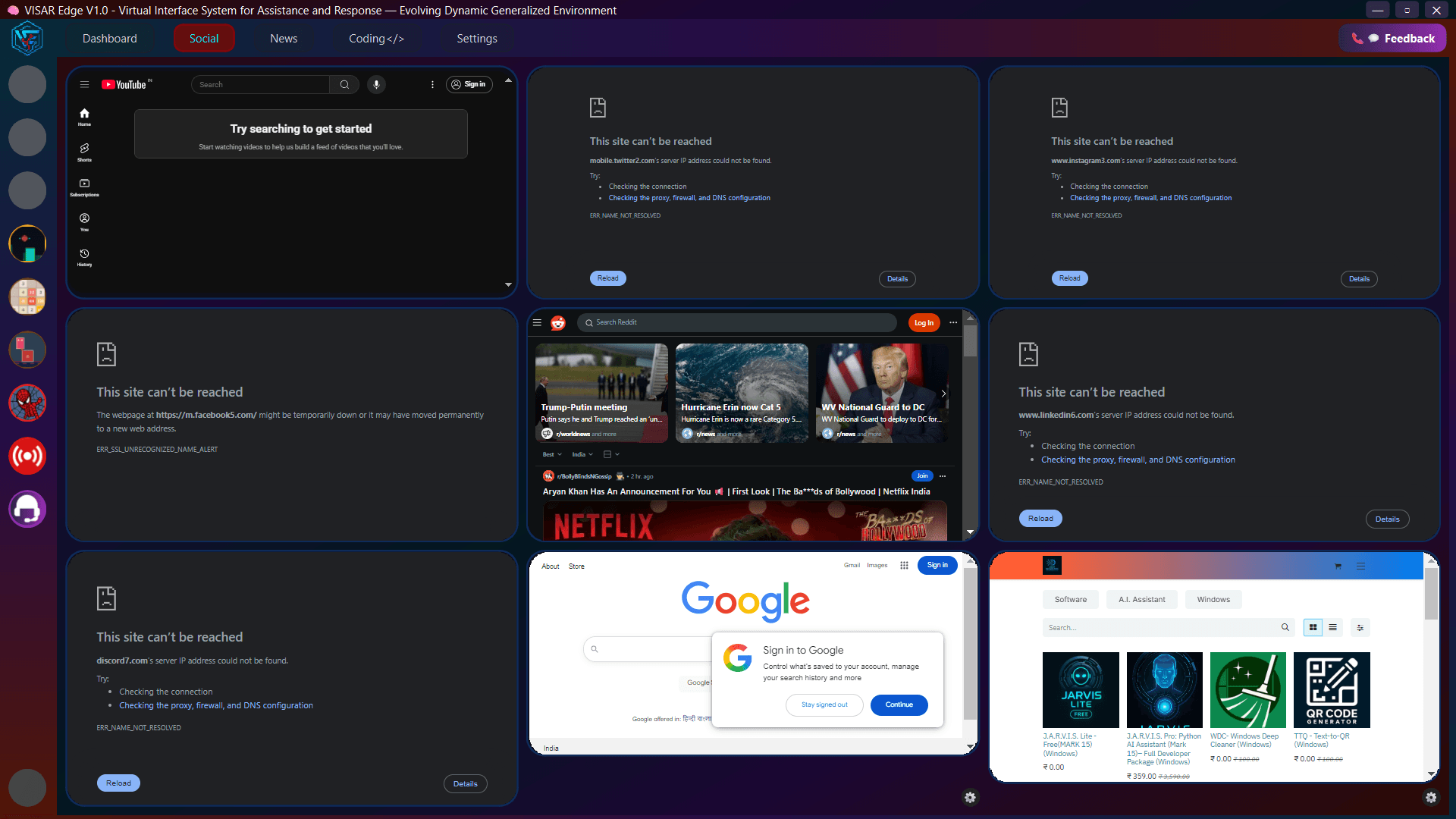
Task: Select the Software category in store
Action: coord(1070,599)
